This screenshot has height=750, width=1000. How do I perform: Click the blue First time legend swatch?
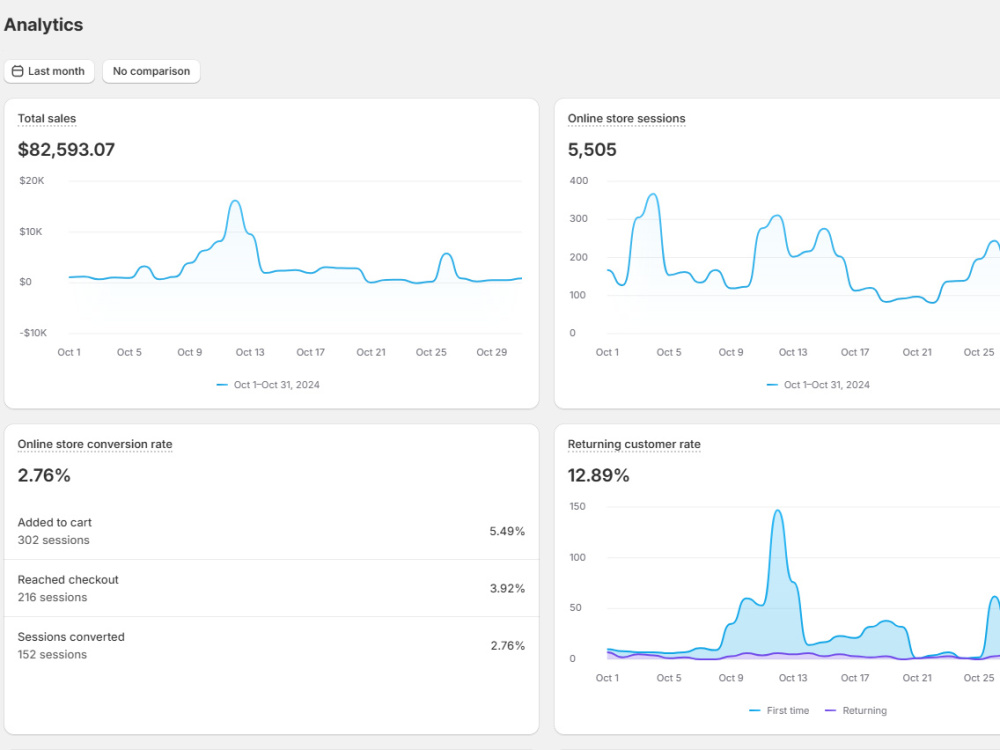point(754,711)
